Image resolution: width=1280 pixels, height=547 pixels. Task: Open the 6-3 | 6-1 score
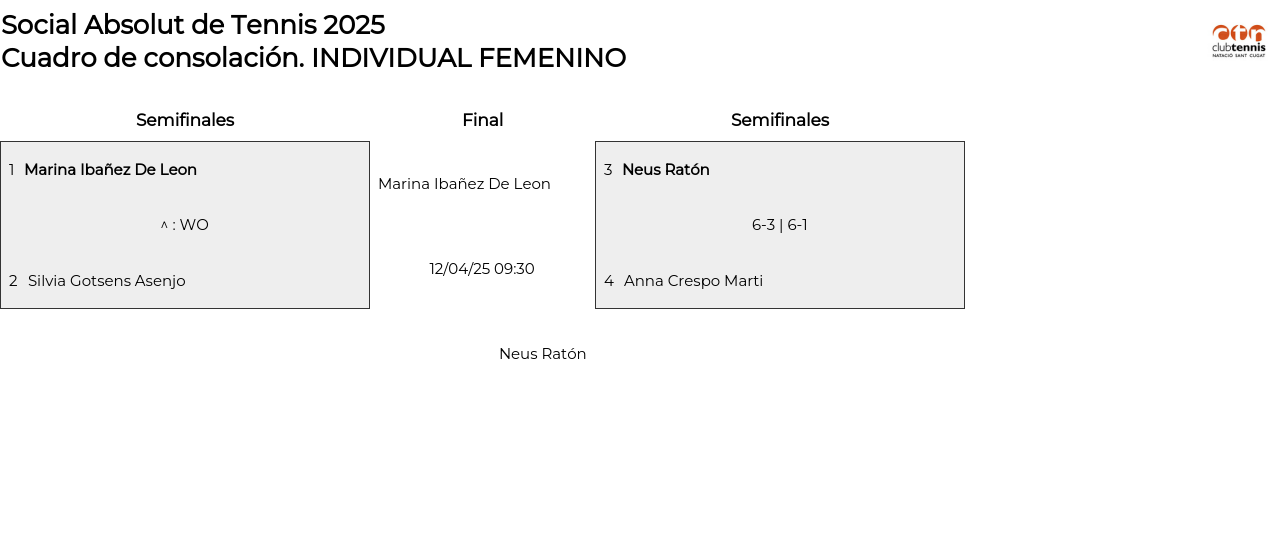[x=780, y=225]
